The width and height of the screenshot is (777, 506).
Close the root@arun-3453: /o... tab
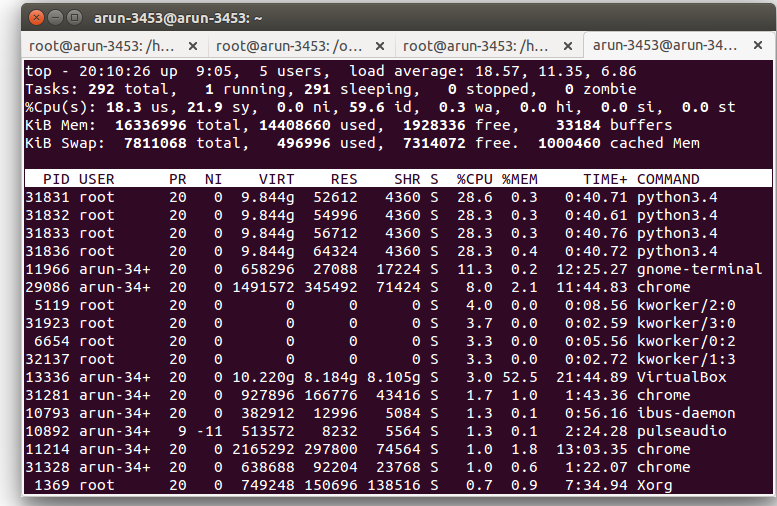click(x=380, y=46)
